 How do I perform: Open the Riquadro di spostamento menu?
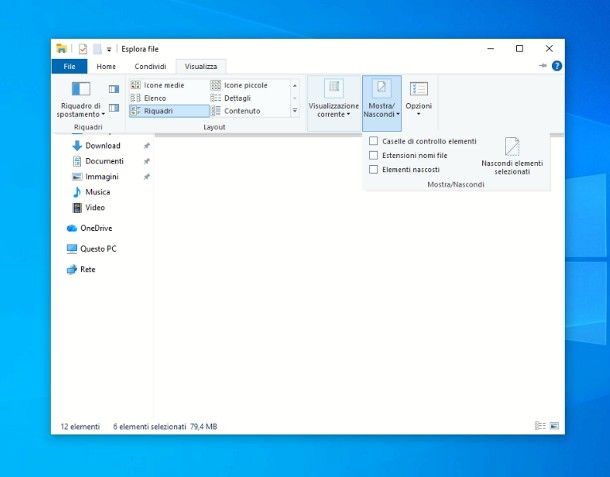81,99
